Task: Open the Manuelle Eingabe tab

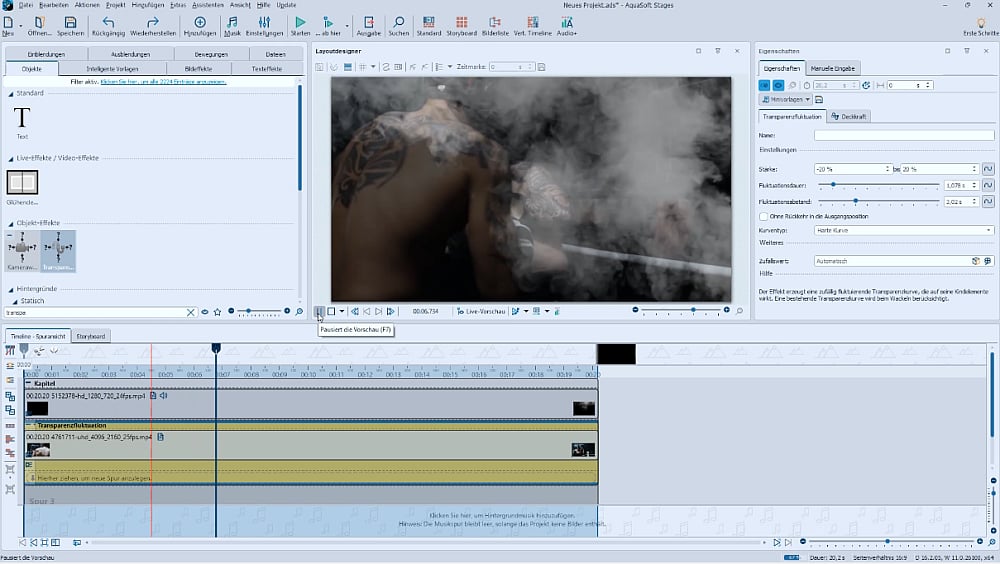Action: click(x=832, y=68)
